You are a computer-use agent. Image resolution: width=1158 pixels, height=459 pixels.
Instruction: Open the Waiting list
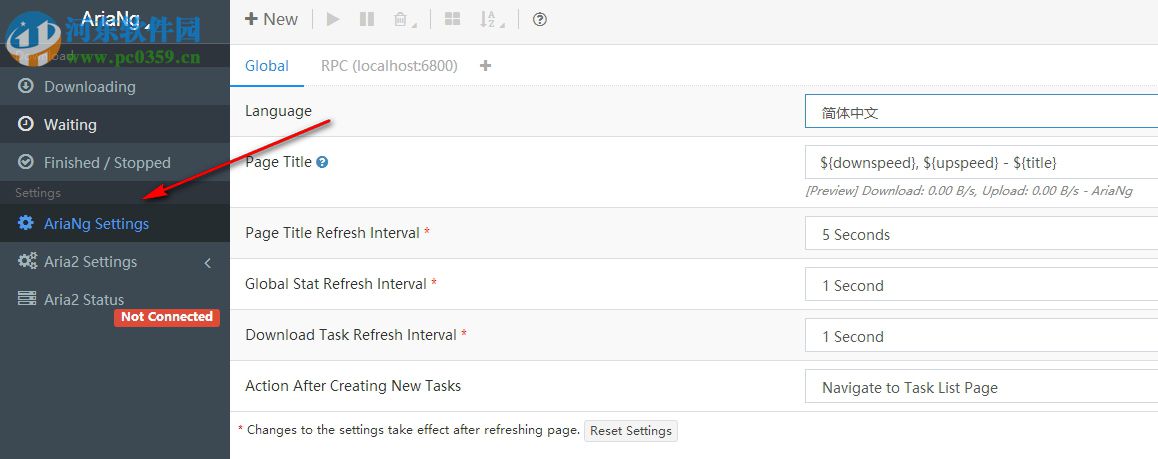pos(115,124)
